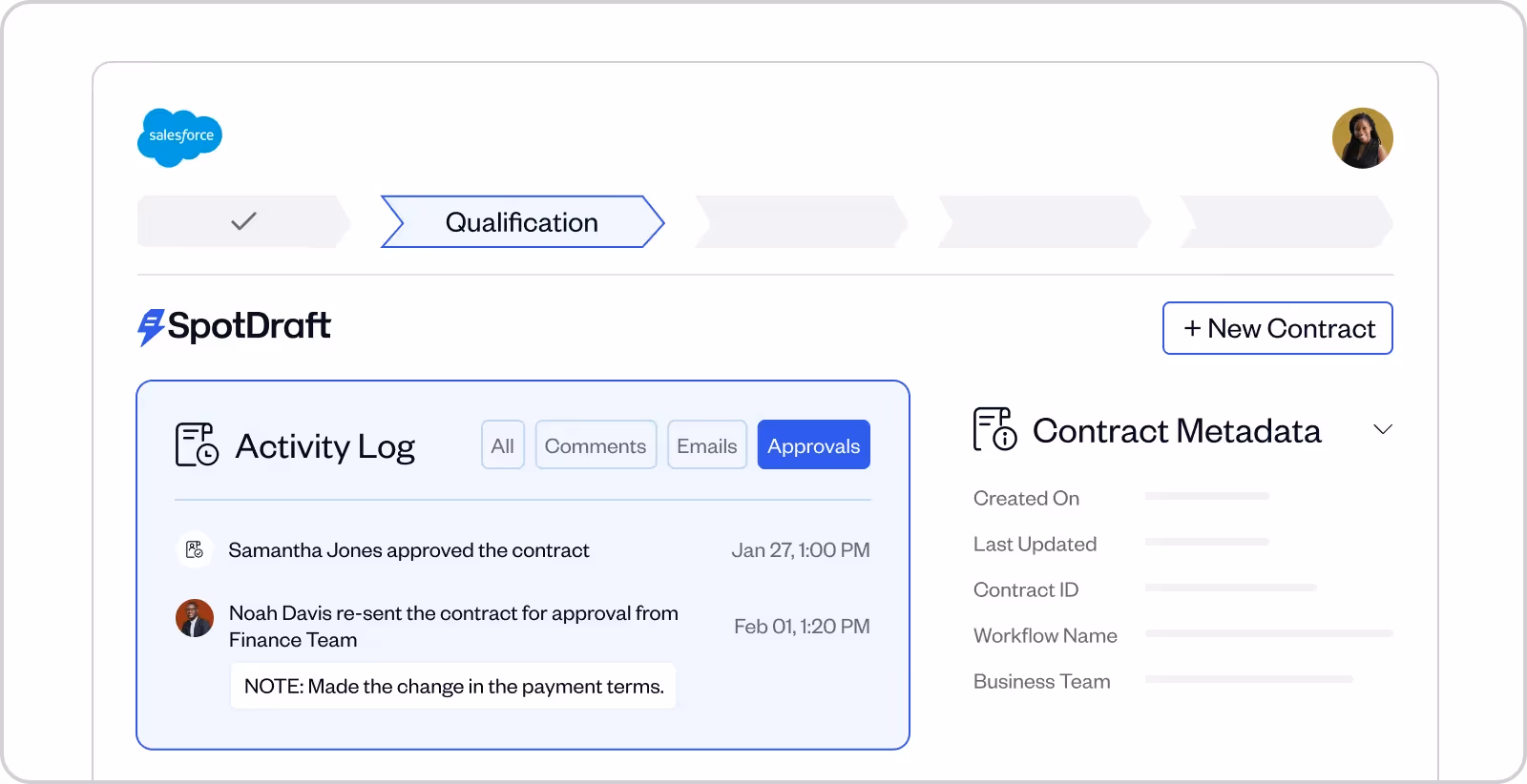The image size is (1527, 784).
Task: Show only Comments in activity log
Action: pos(596,444)
